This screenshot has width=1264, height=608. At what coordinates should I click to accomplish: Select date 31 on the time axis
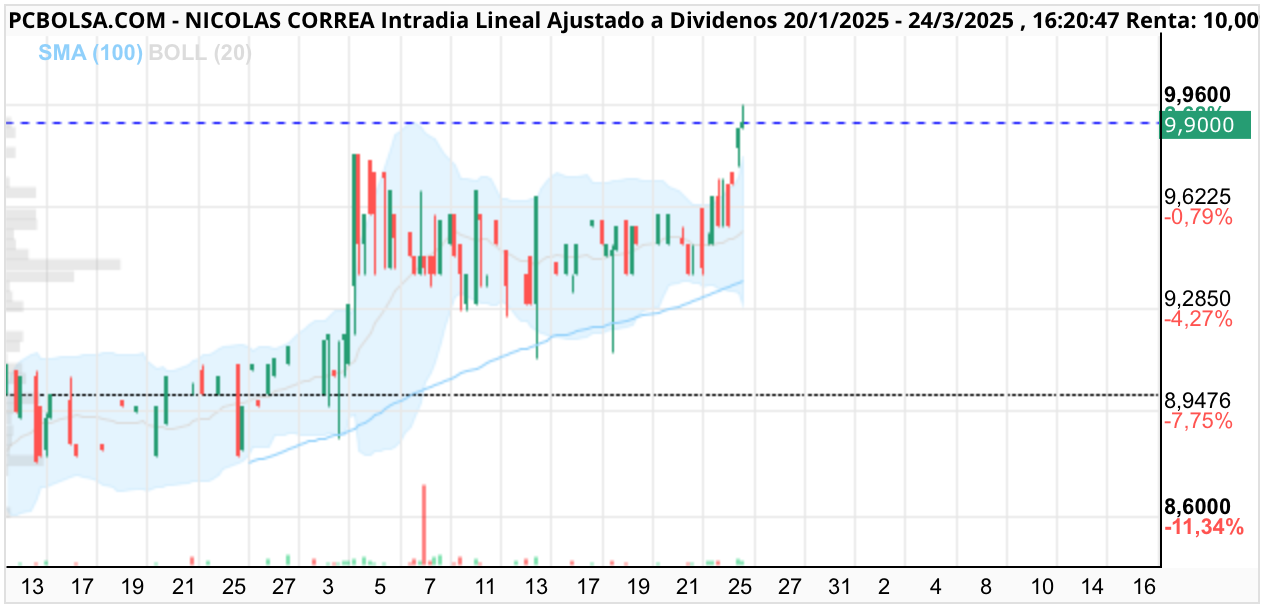click(838, 585)
